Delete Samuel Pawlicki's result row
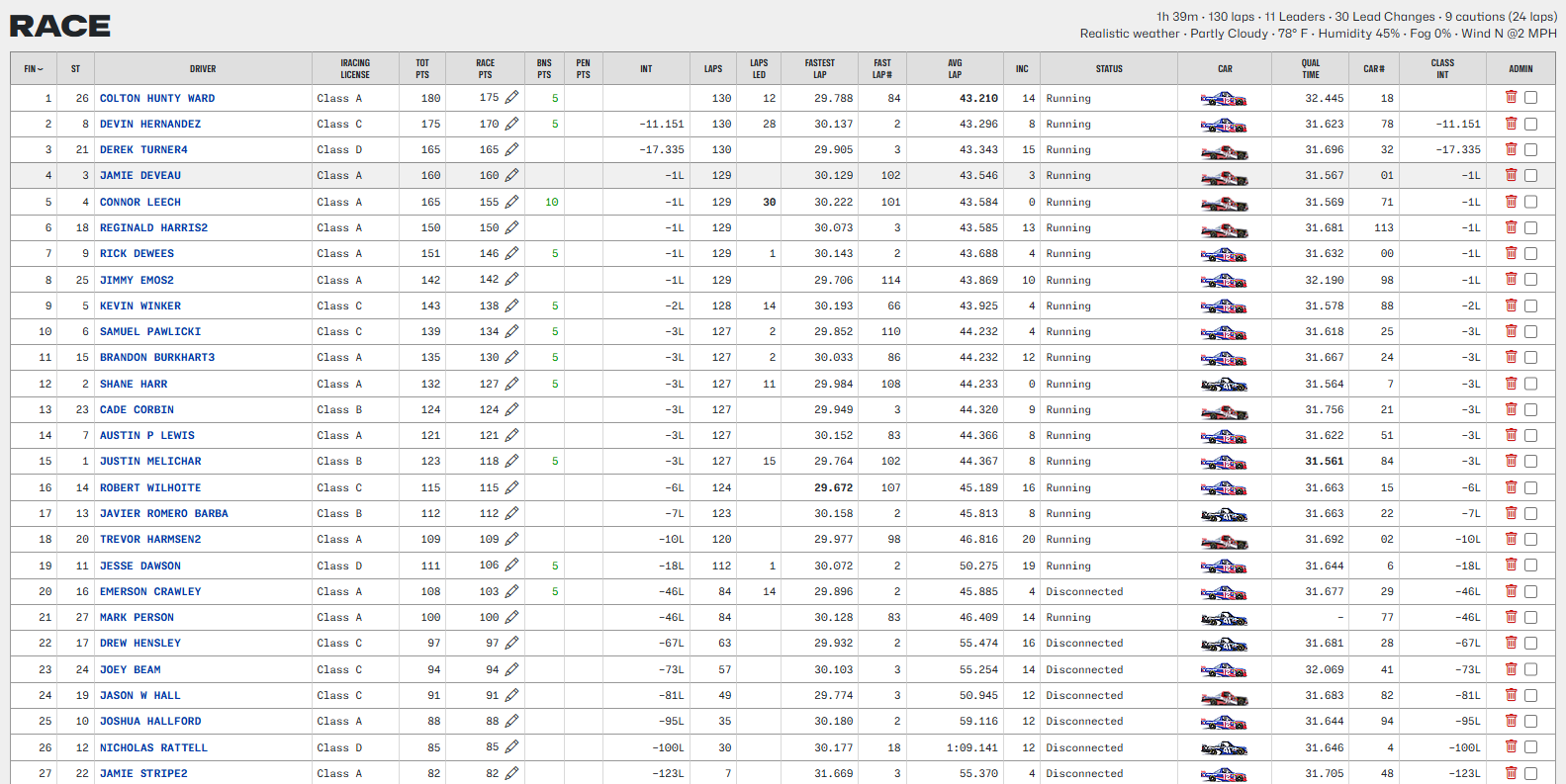Image resolution: width=1566 pixels, height=784 pixels. click(1511, 331)
